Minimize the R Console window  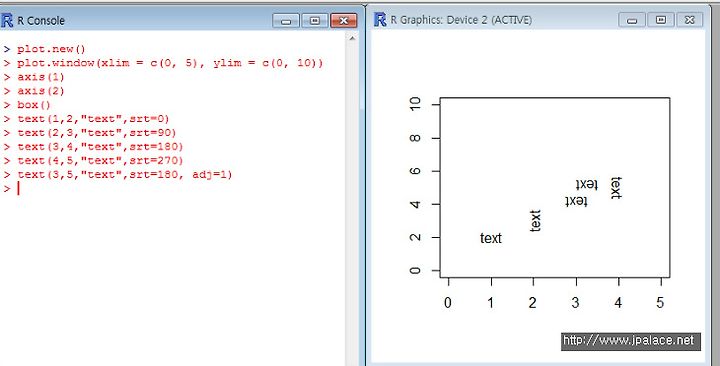[286, 21]
